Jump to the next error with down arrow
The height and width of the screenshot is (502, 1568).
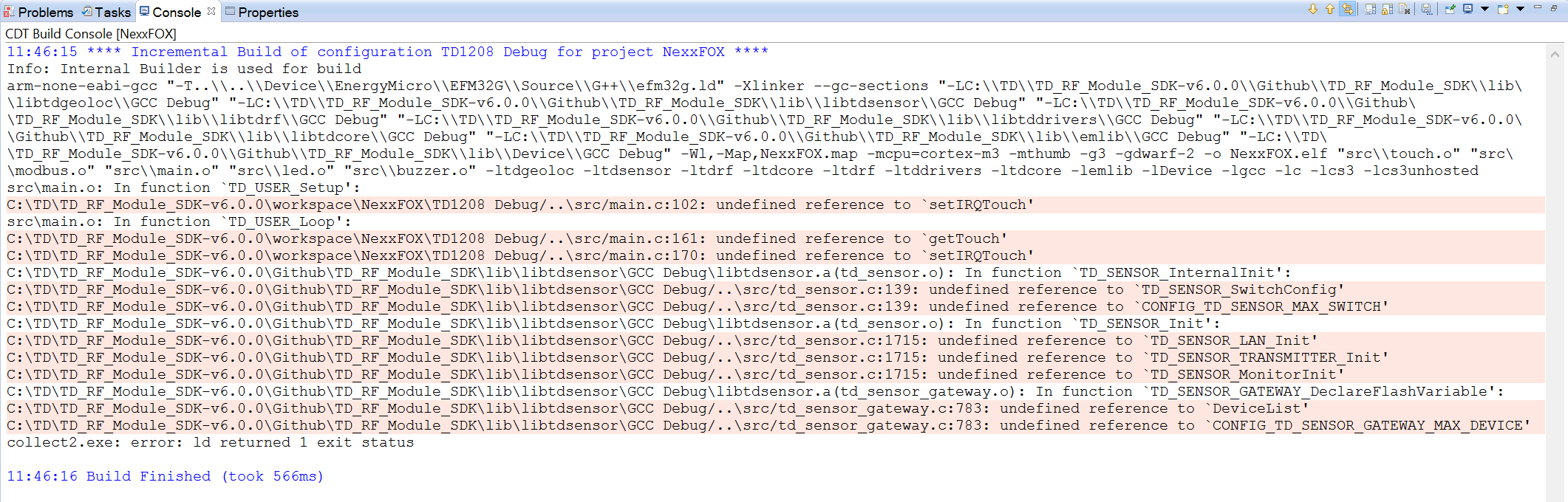click(1313, 9)
